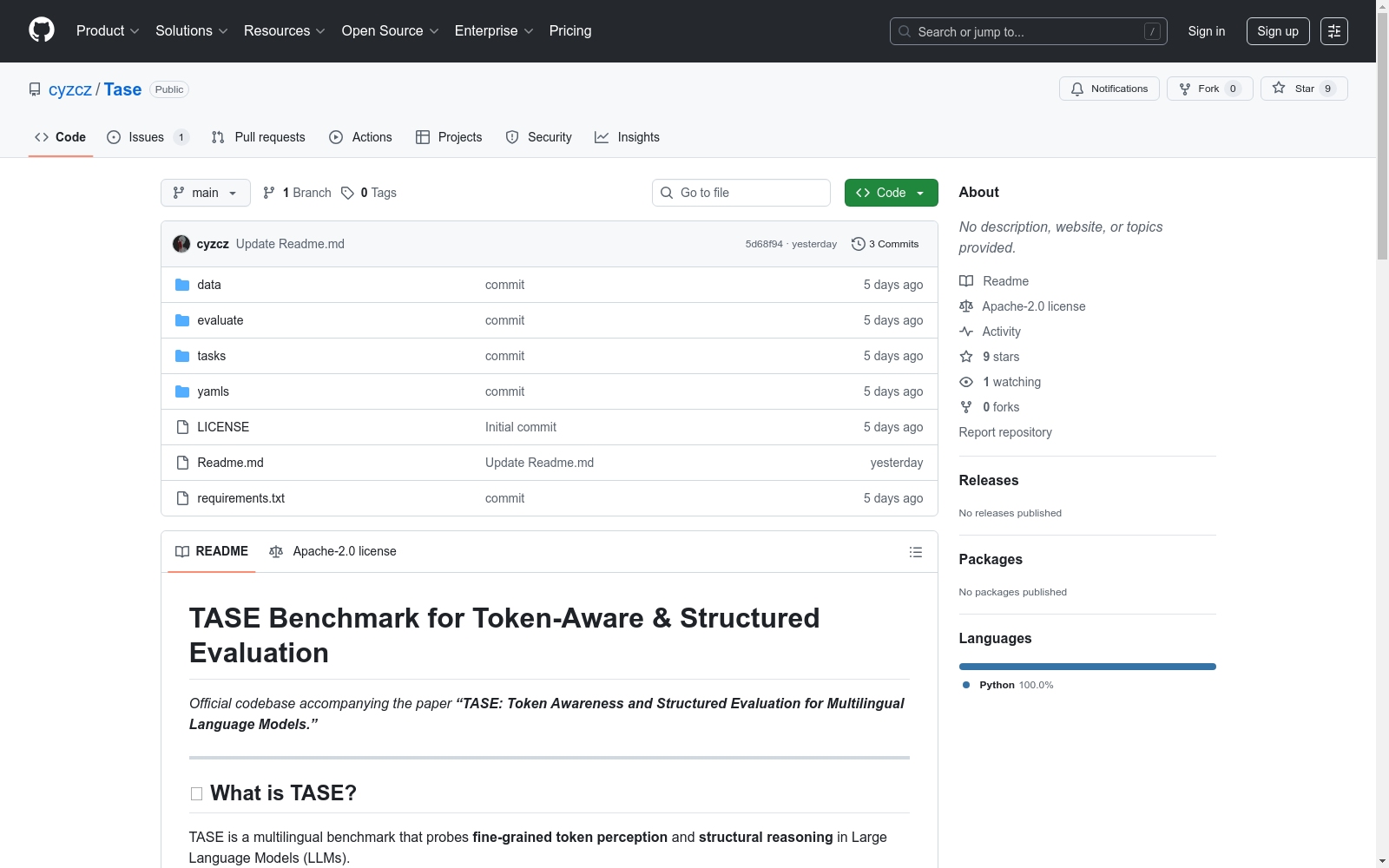Open the Initial commit message link

pos(521,427)
